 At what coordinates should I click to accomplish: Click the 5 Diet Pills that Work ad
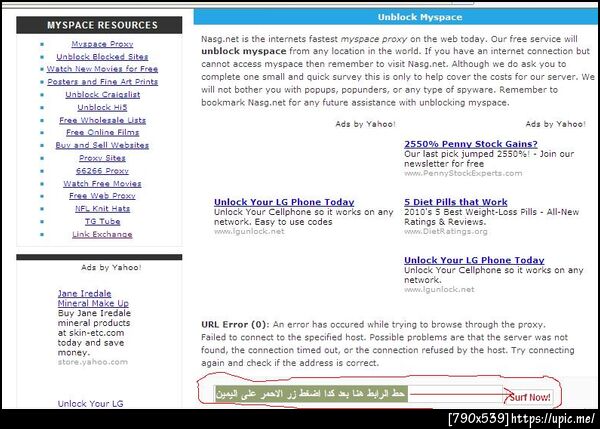tap(456, 202)
